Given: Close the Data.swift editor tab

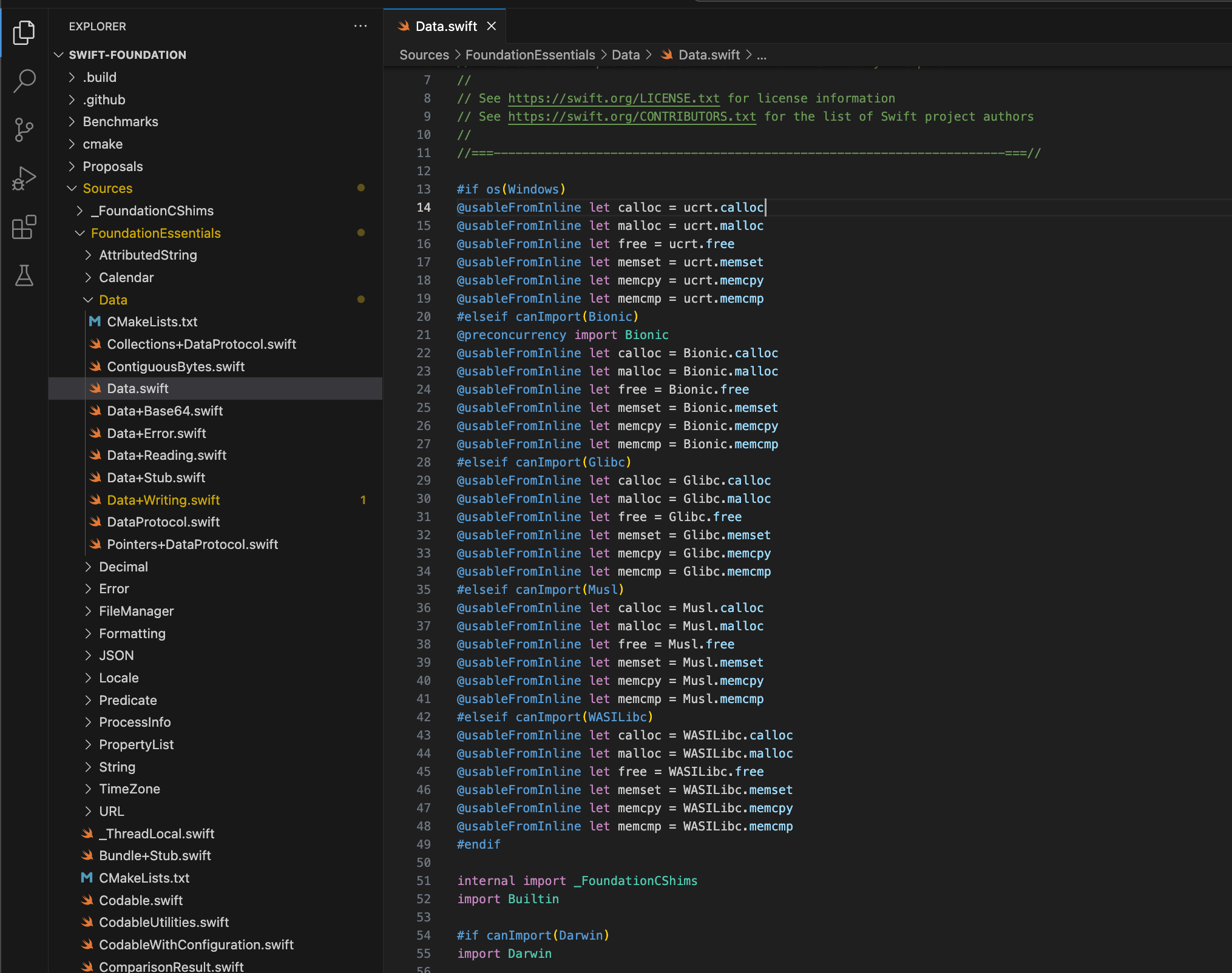Looking at the screenshot, I should click(492, 26).
